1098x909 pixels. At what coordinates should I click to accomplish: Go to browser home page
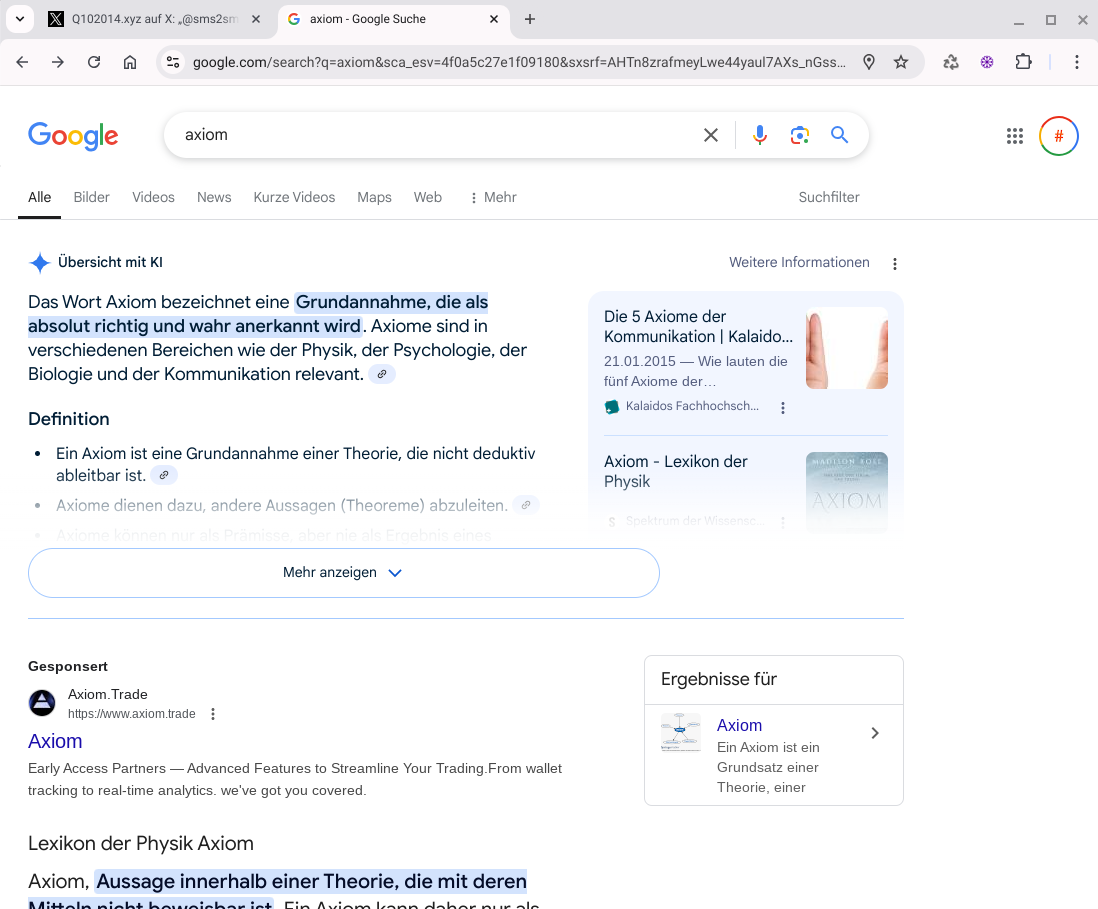(130, 62)
